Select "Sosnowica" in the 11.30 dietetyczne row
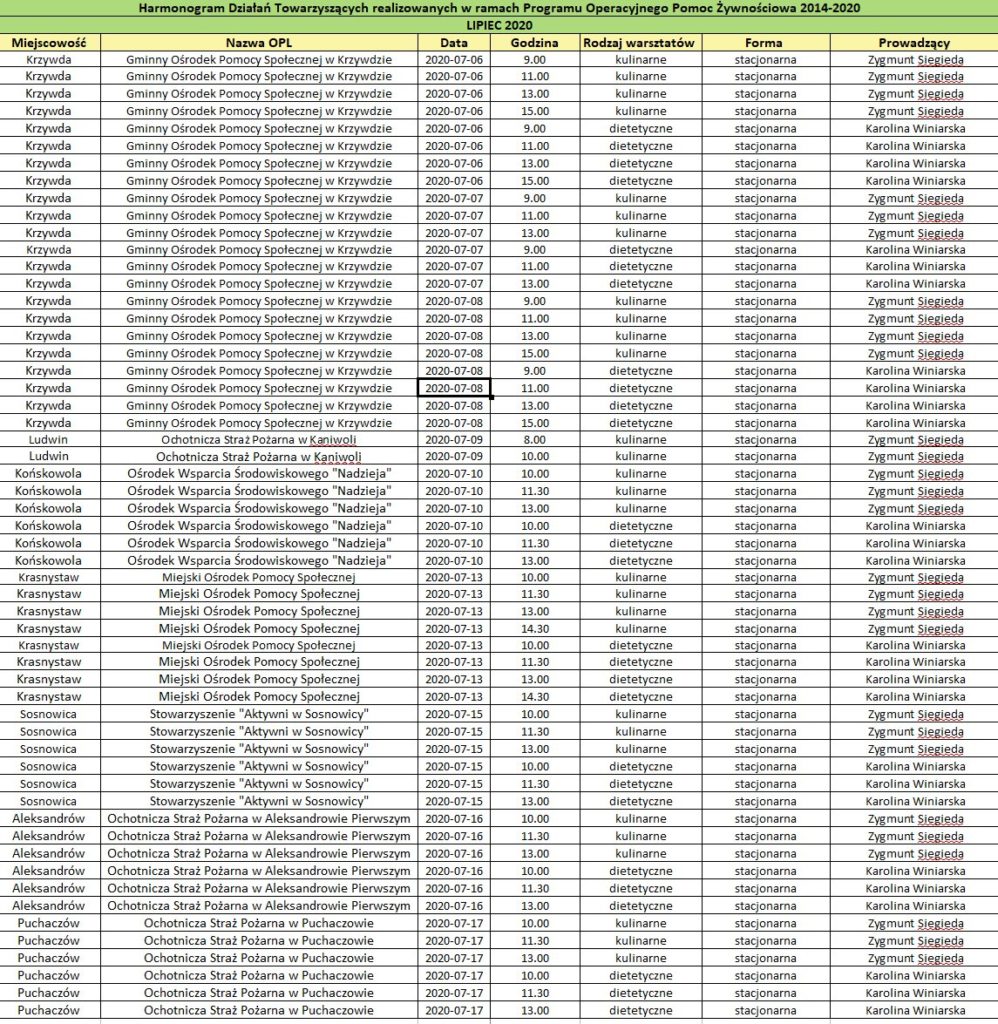This screenshot has width=998, height=1024. click(49, 784)
